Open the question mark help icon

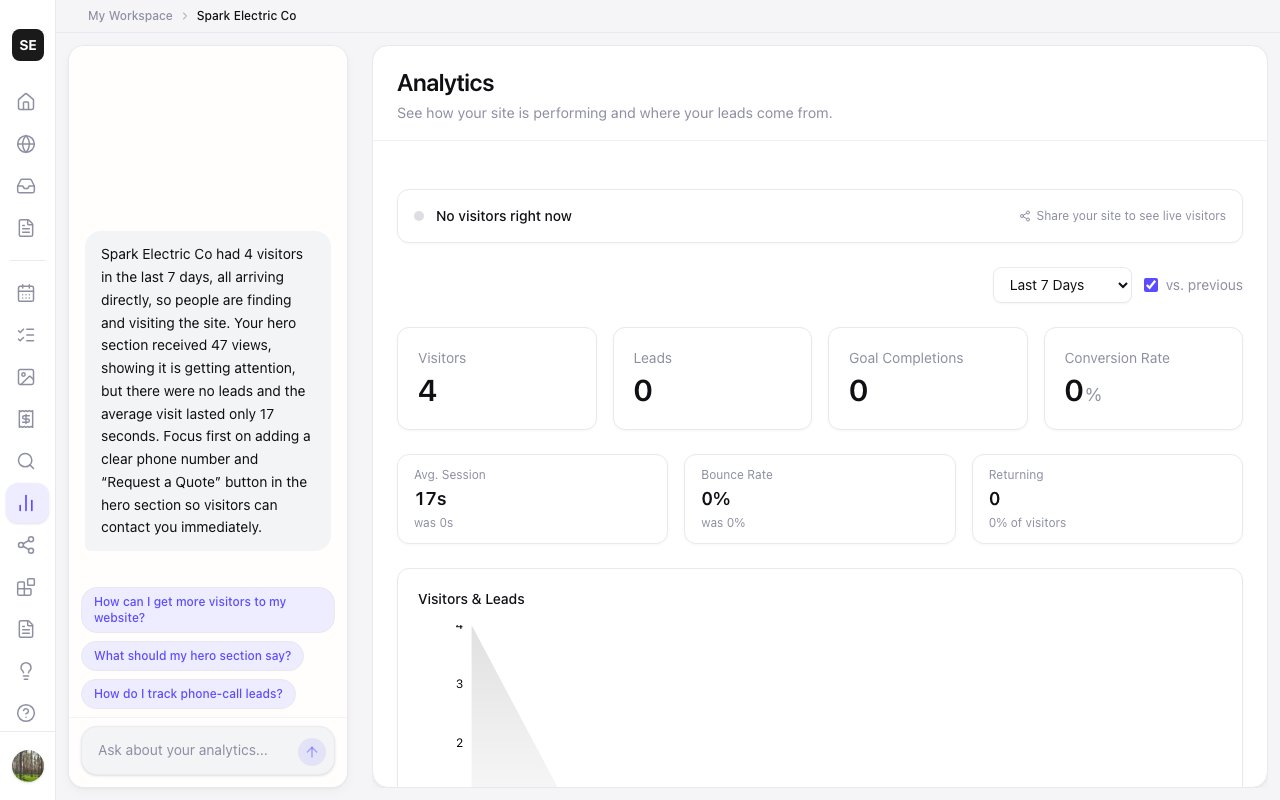click(27, 713)
